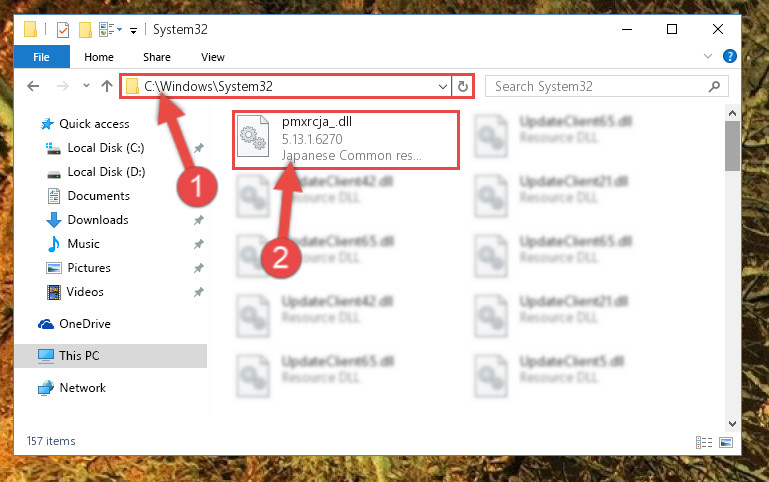The width and height of the screenshot is (769, 482).
Task: Click the New folder toolbar icon
Action: 85,30
